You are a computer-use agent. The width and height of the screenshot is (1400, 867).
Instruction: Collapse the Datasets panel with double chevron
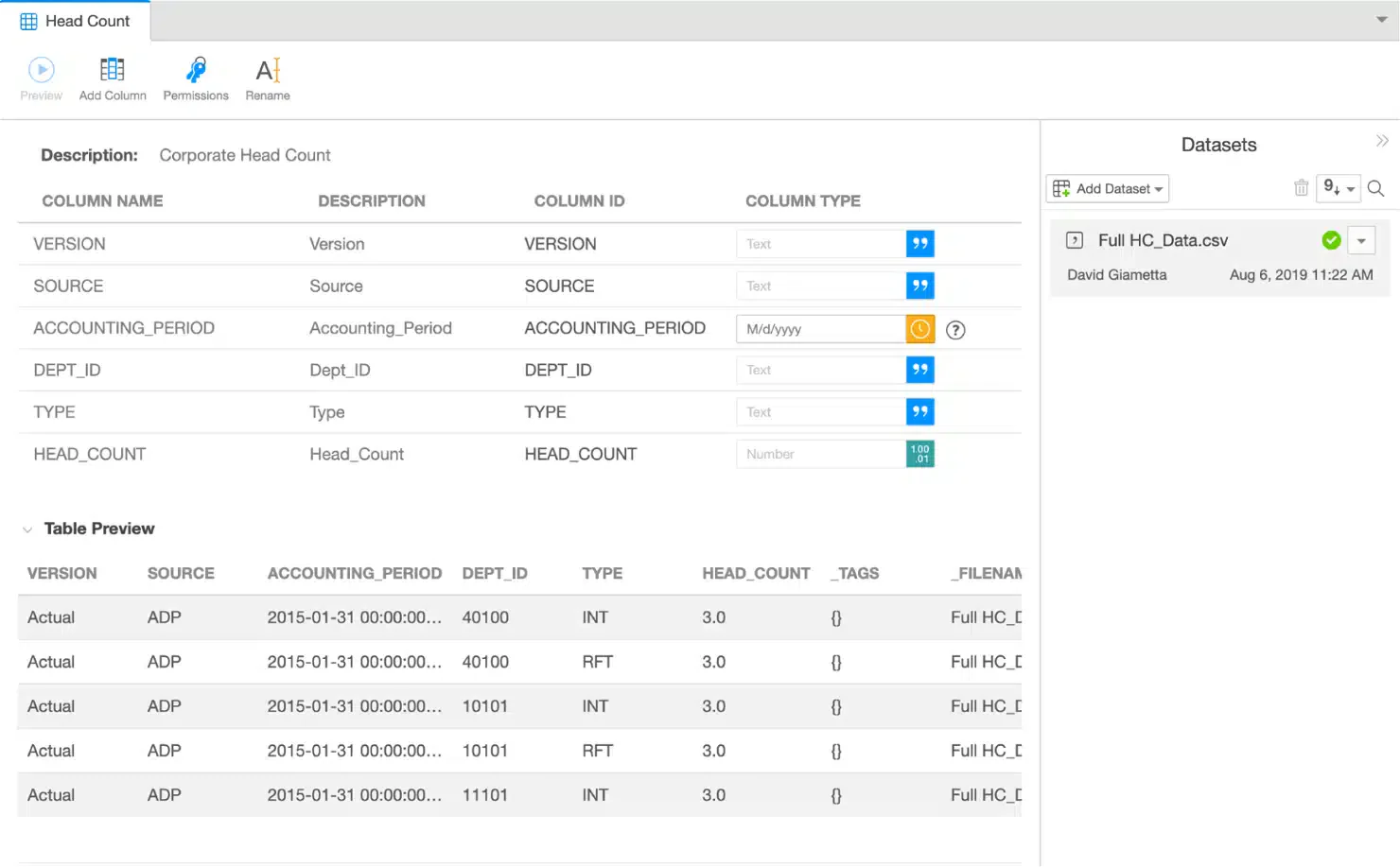[1382, 141]
